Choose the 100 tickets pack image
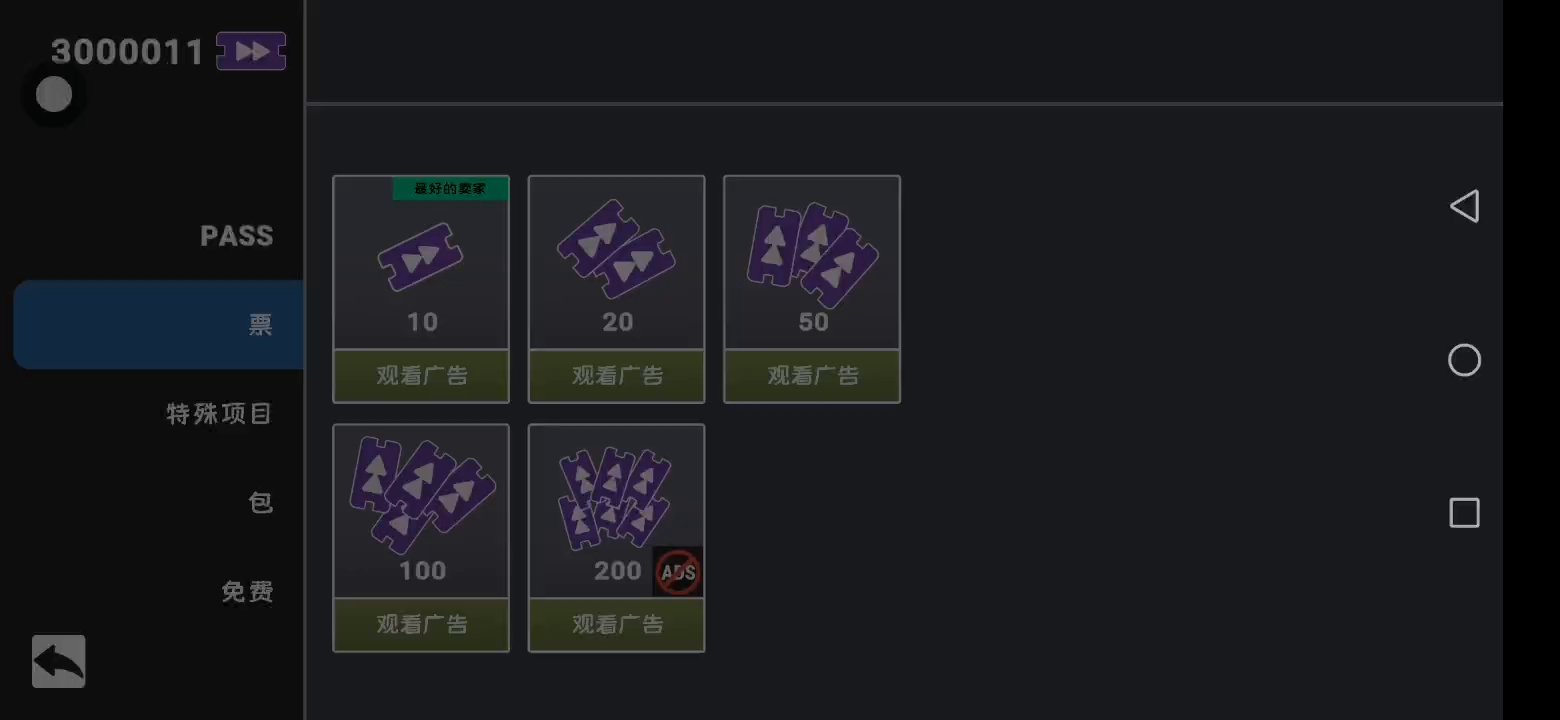This screenshot has width=1560, height=720. pyautogui.click(x=421, y=494)
